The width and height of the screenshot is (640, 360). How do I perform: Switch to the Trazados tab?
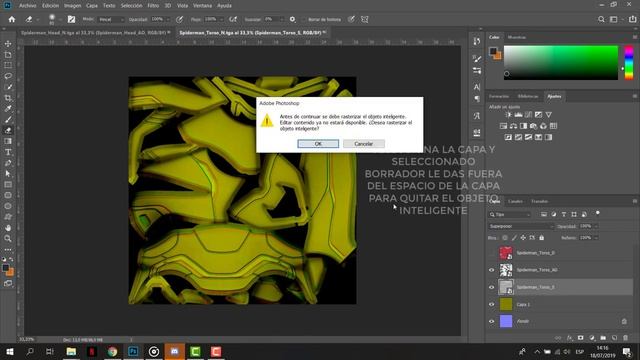(x=540, y=201)
